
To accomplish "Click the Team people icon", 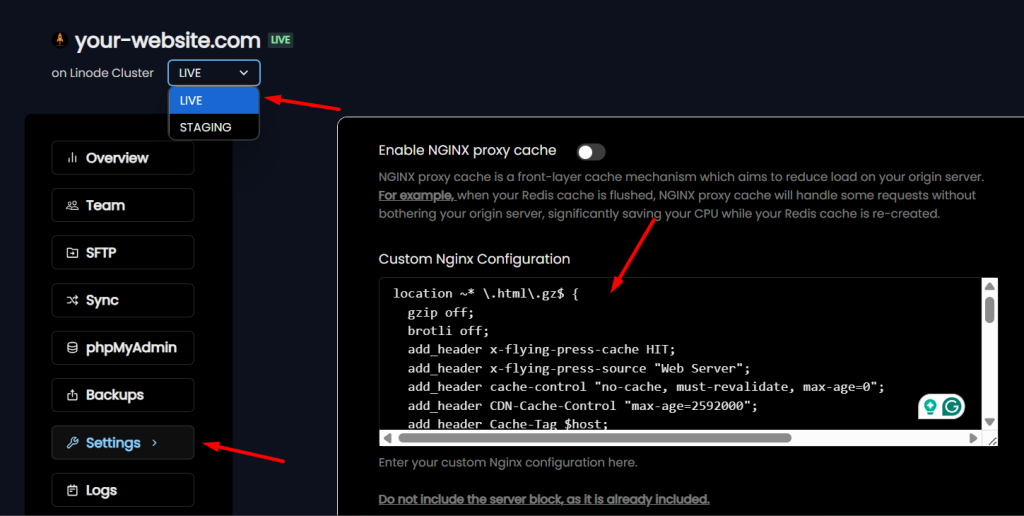I will point(72,205).
